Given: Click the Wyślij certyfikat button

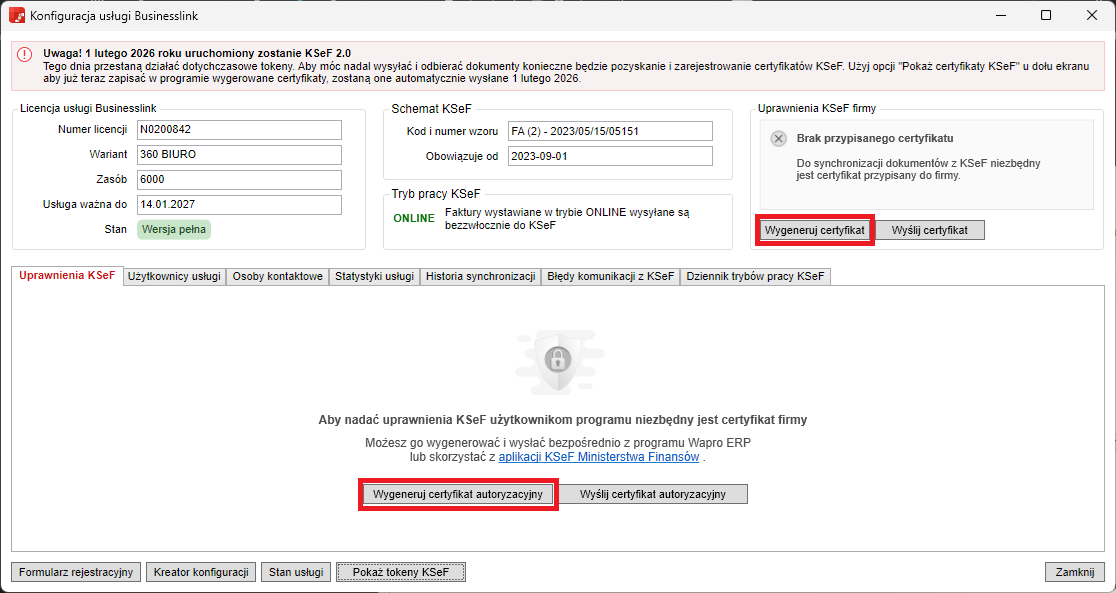Looking at the screenshot, I should pos(929,230).
